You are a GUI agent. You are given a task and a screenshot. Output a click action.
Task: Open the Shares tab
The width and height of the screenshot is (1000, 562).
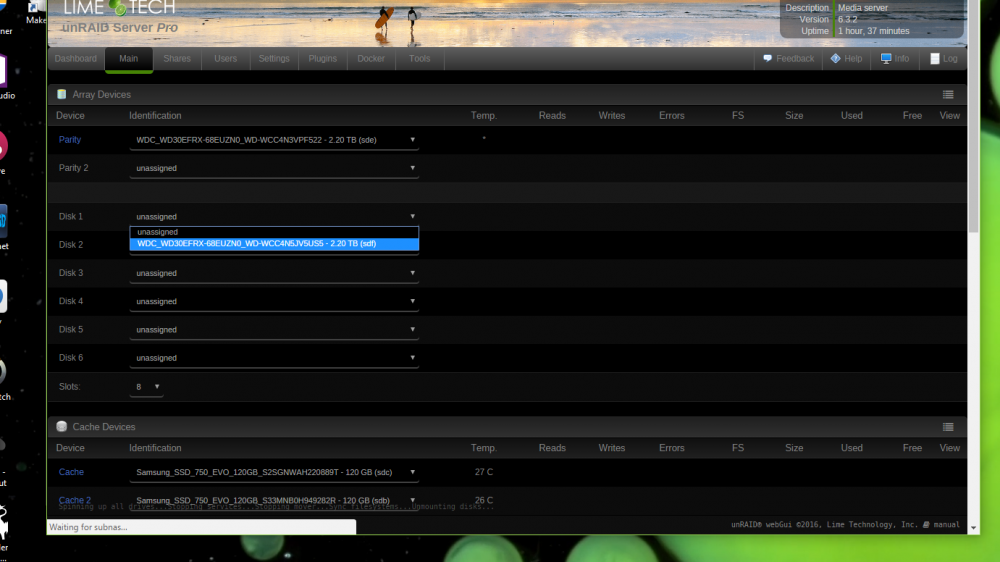click(x=177, y=59)
